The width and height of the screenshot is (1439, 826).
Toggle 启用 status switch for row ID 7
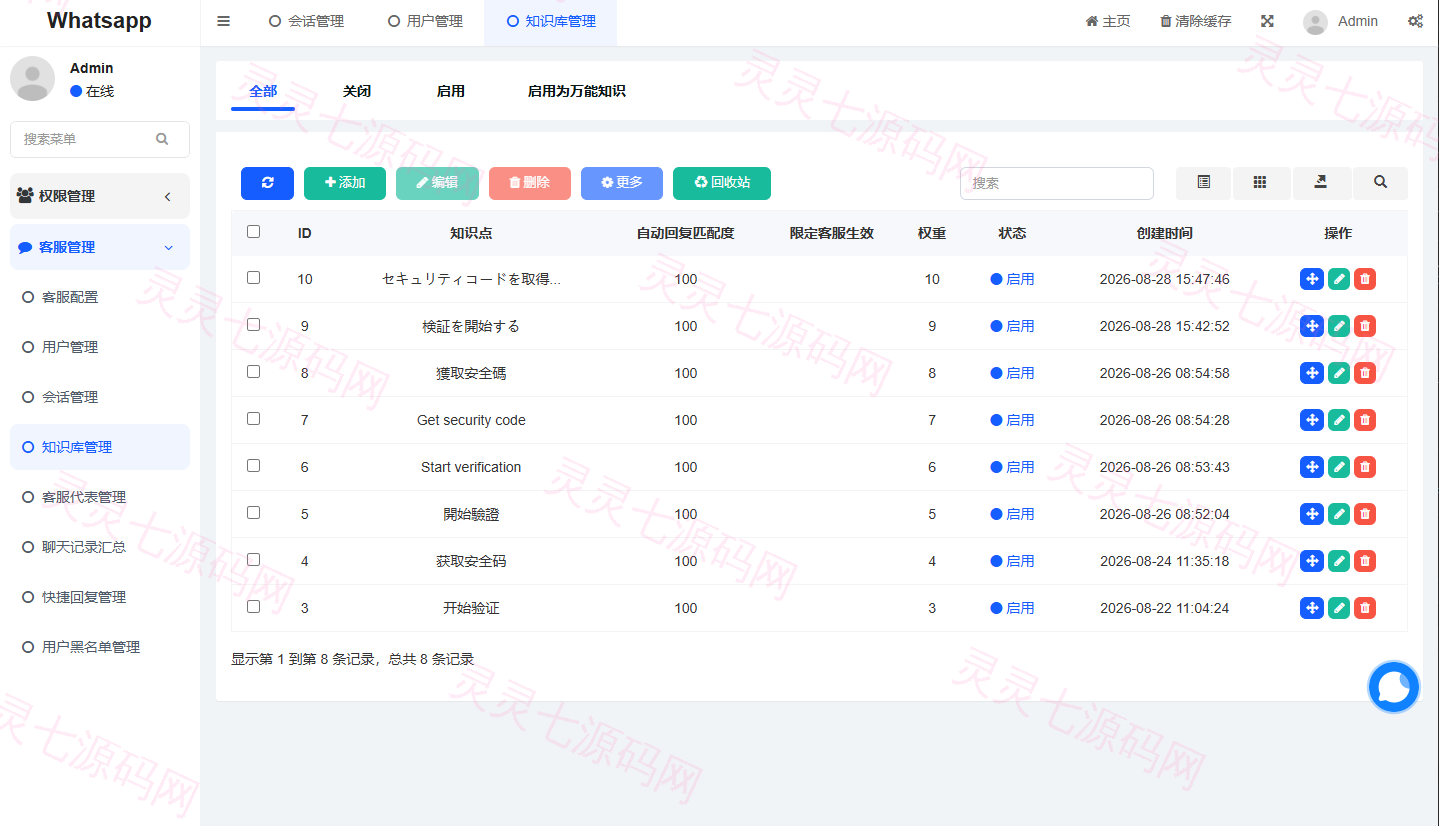tap(1012, 420)
